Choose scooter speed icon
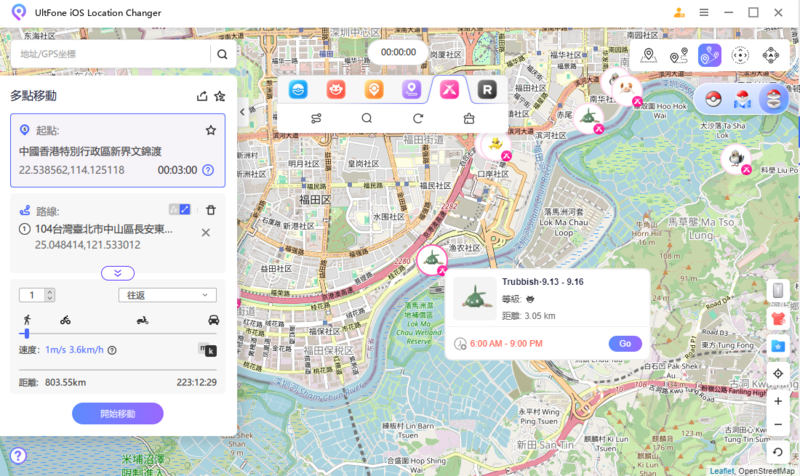Screen dimensions: 800x476 pos(142,320)
